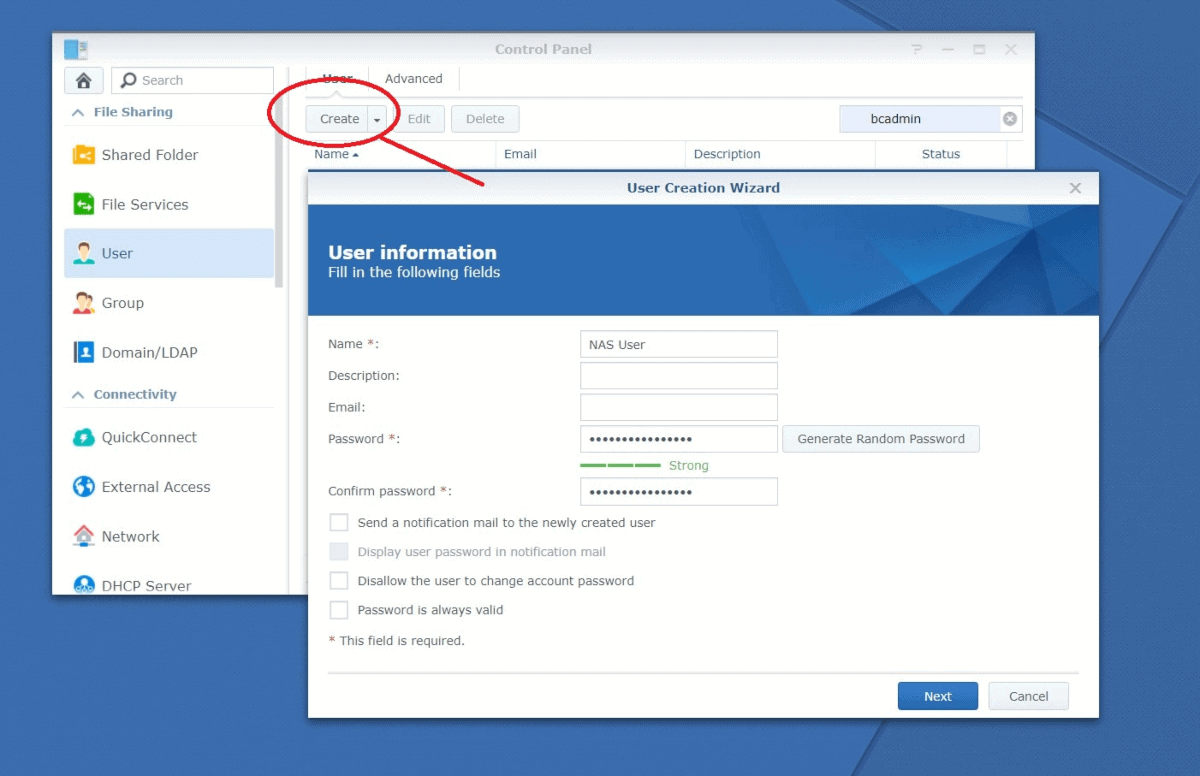
Task: Click the Shared Folder icon in sidebar
Action: coord(84,155)
